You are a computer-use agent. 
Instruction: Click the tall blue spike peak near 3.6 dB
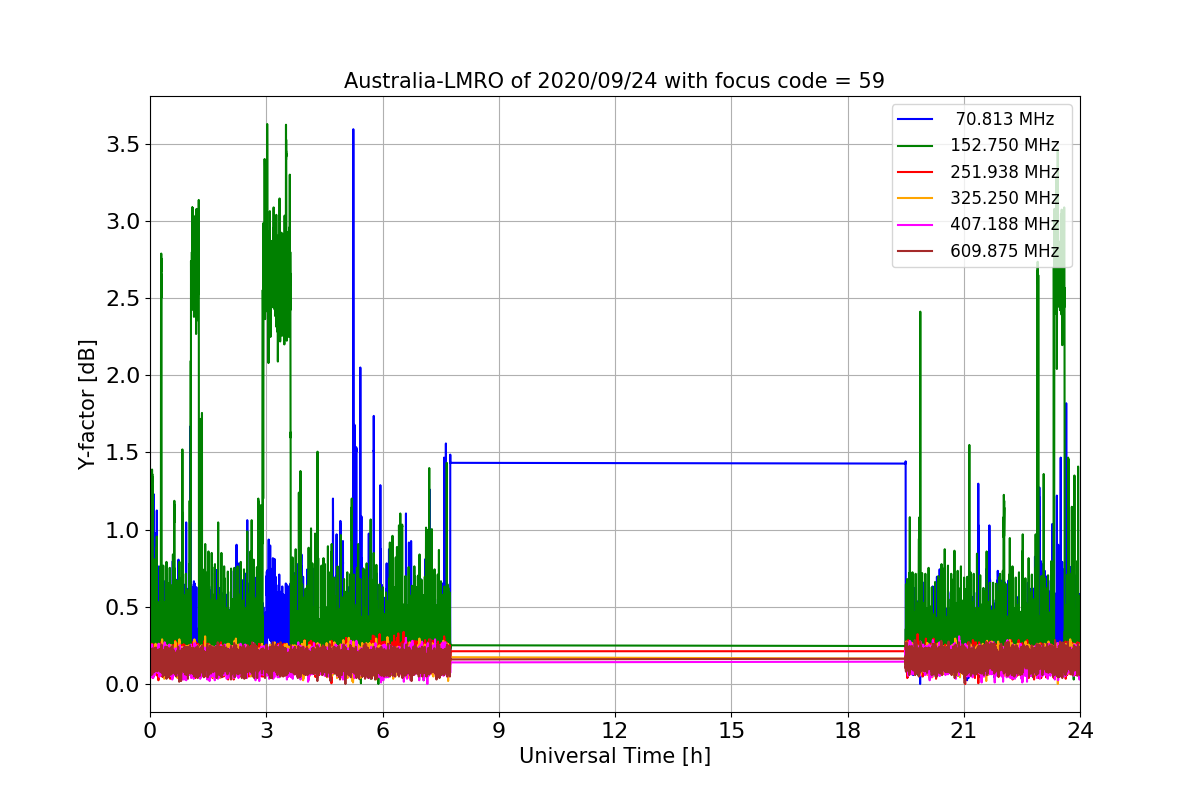[x=353, y=131]
